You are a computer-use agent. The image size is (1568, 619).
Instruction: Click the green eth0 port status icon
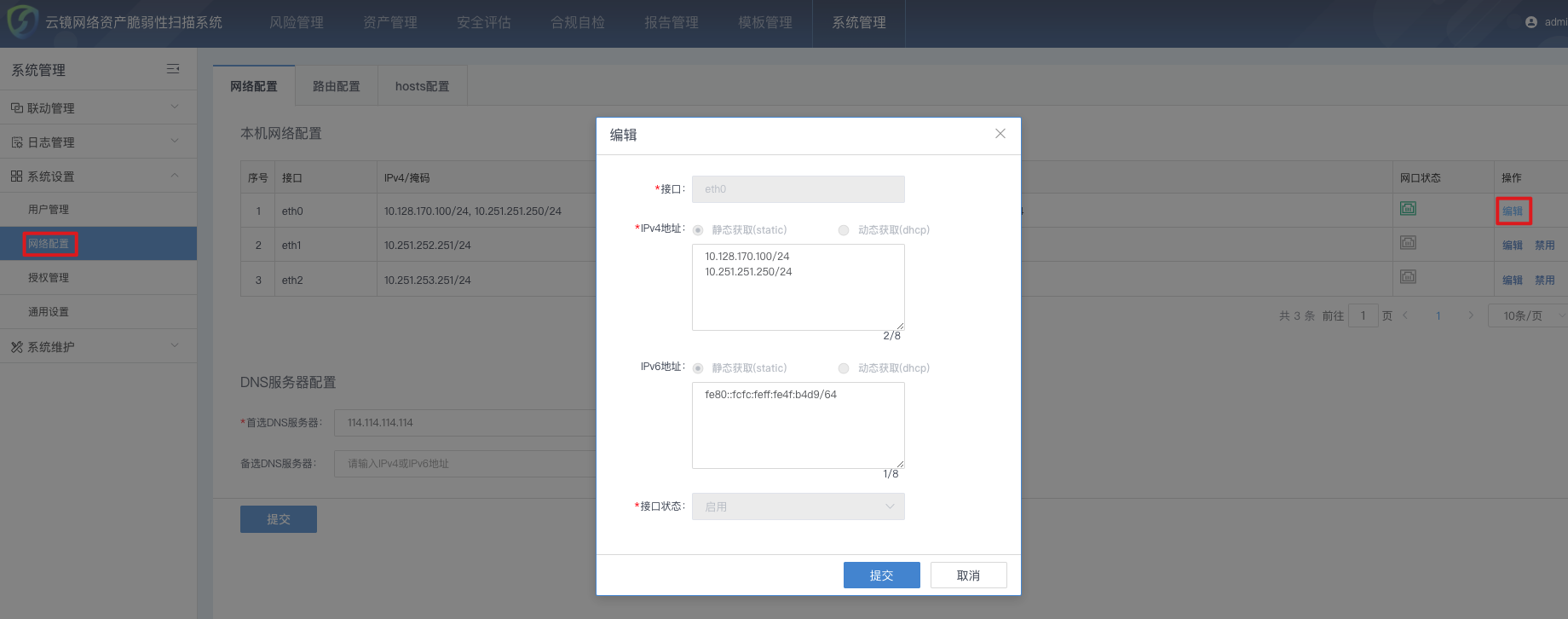[x=1409, y=208]
